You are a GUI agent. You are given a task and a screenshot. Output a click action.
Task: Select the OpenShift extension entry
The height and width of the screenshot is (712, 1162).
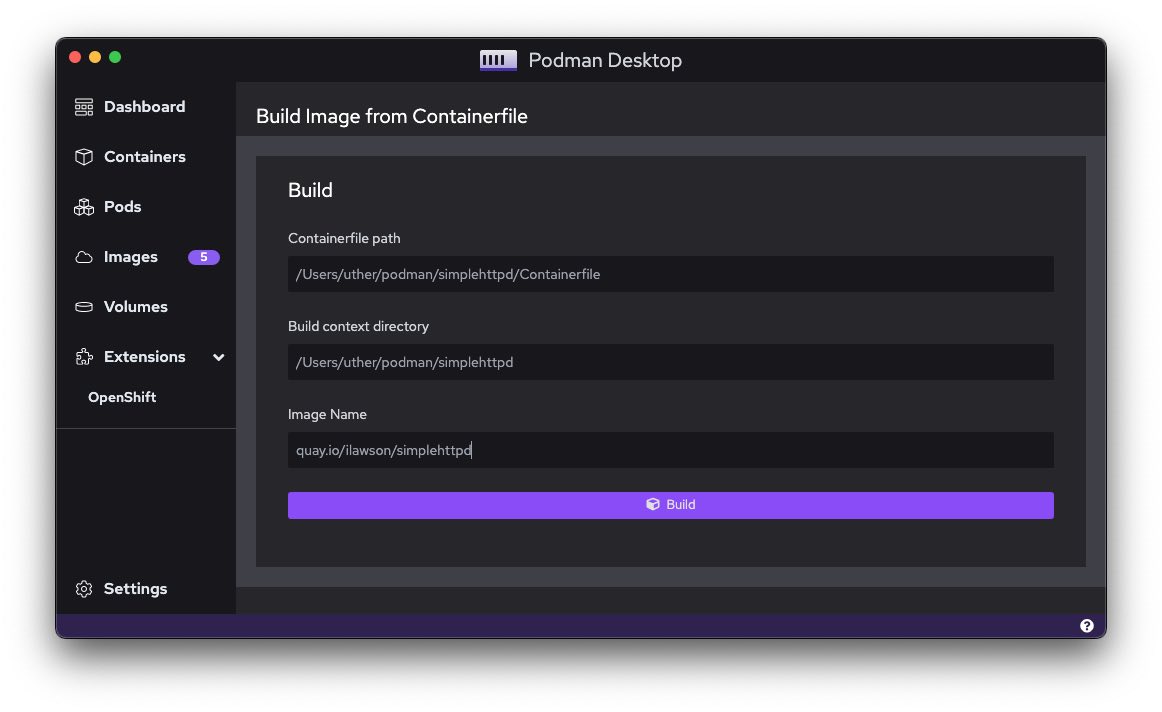[x=122, y=397]
